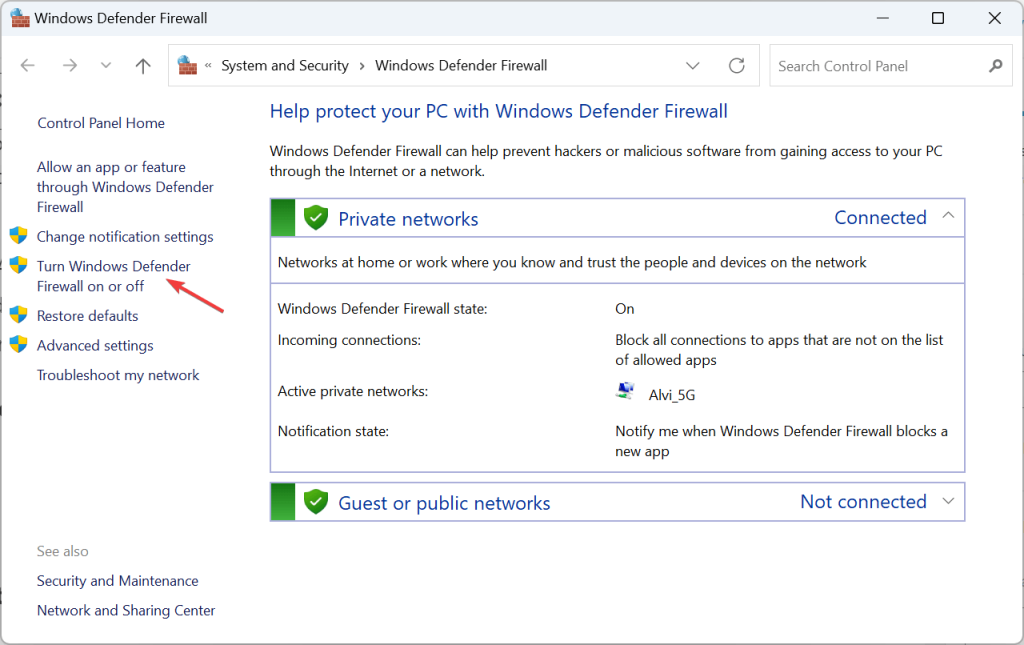
Task: Click the Search Control Panel field
Action: 875,66
